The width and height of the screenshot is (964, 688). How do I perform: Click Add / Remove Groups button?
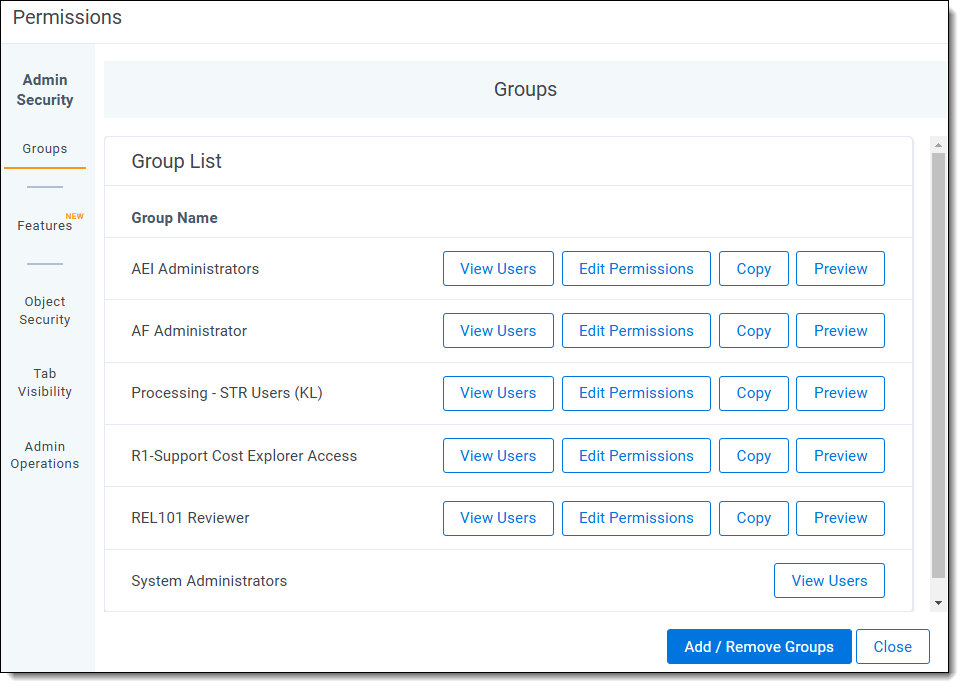click(x=759, y=647)
